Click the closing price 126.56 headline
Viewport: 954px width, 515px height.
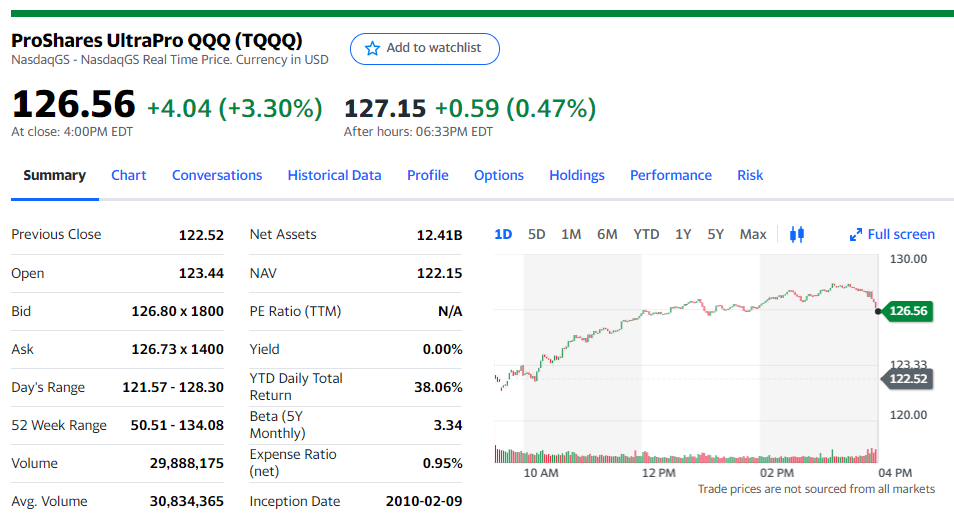74,103
